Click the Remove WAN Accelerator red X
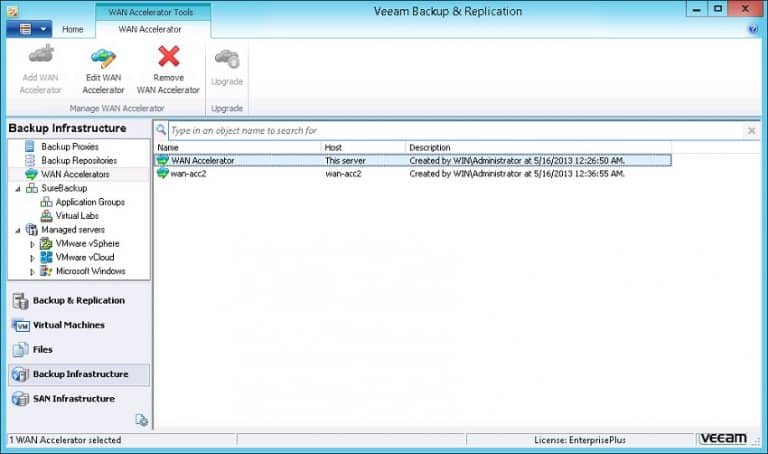Viewport: 768px width, 454px height. [x=168, y=56]
